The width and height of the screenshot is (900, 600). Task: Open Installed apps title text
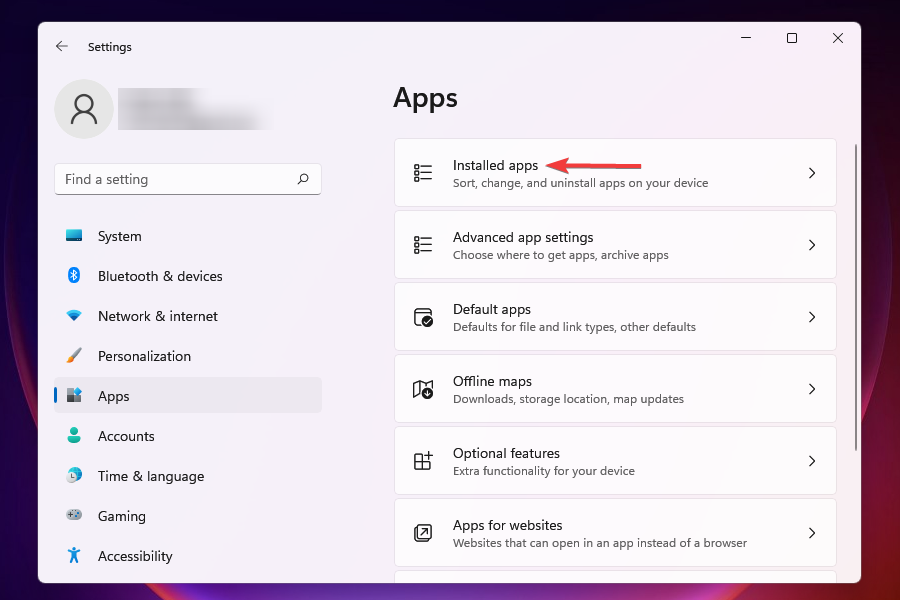pyautogui.click(x=495, y=165)
